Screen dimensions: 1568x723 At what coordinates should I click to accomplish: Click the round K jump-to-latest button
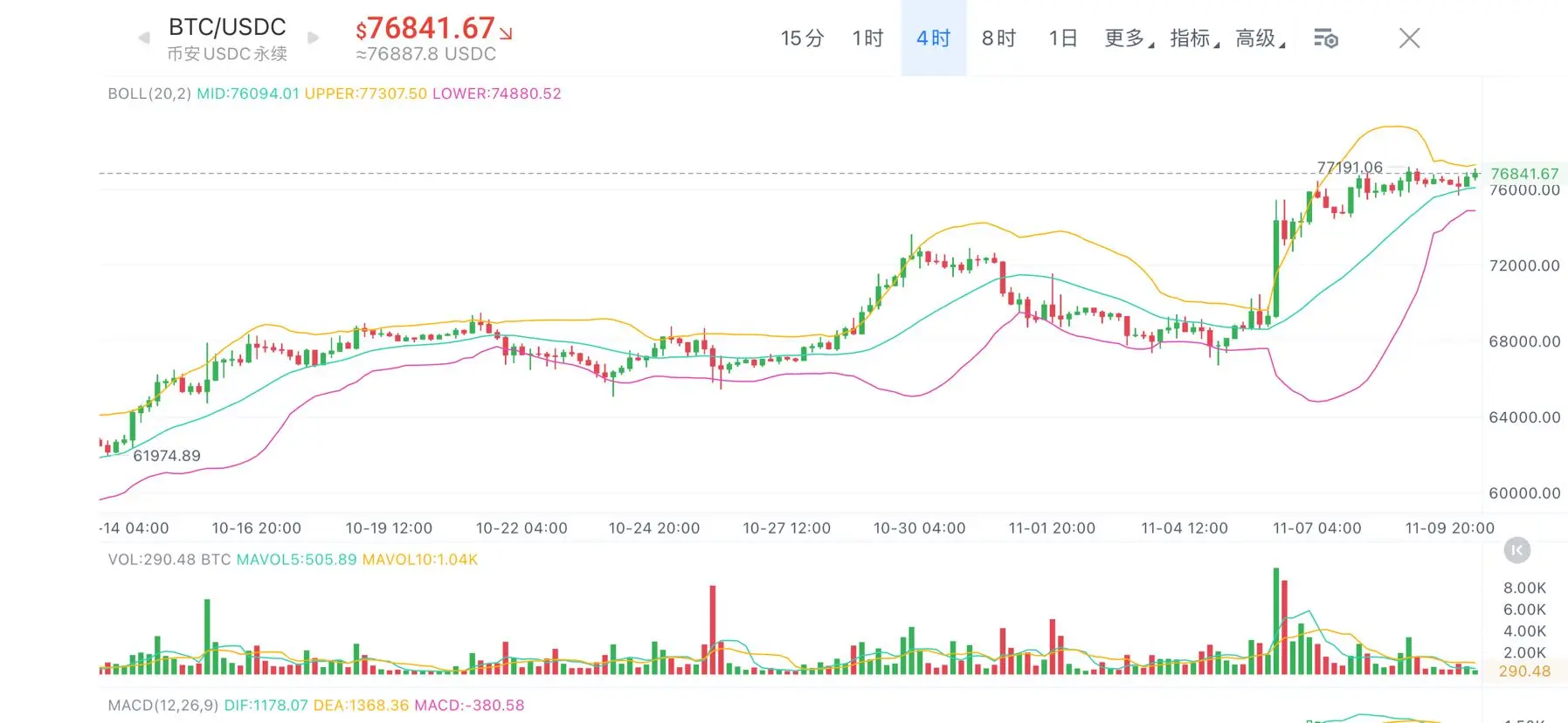[x=1517, y=550]
